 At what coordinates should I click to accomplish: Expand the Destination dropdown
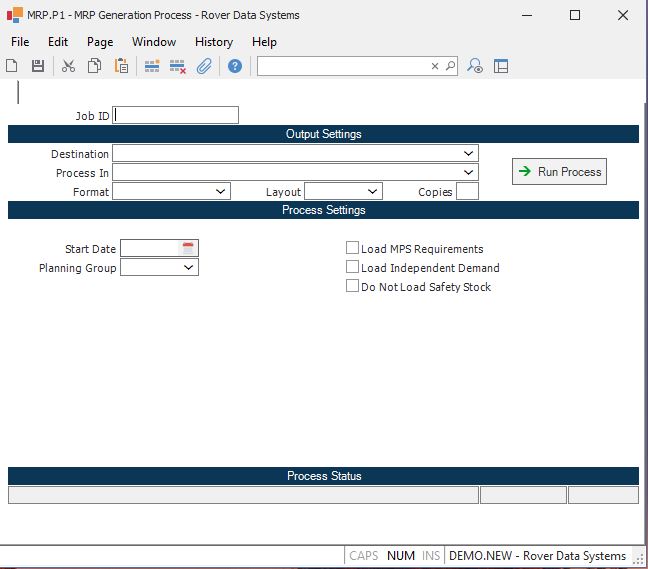pyautogui.click(x=469, y=154)
